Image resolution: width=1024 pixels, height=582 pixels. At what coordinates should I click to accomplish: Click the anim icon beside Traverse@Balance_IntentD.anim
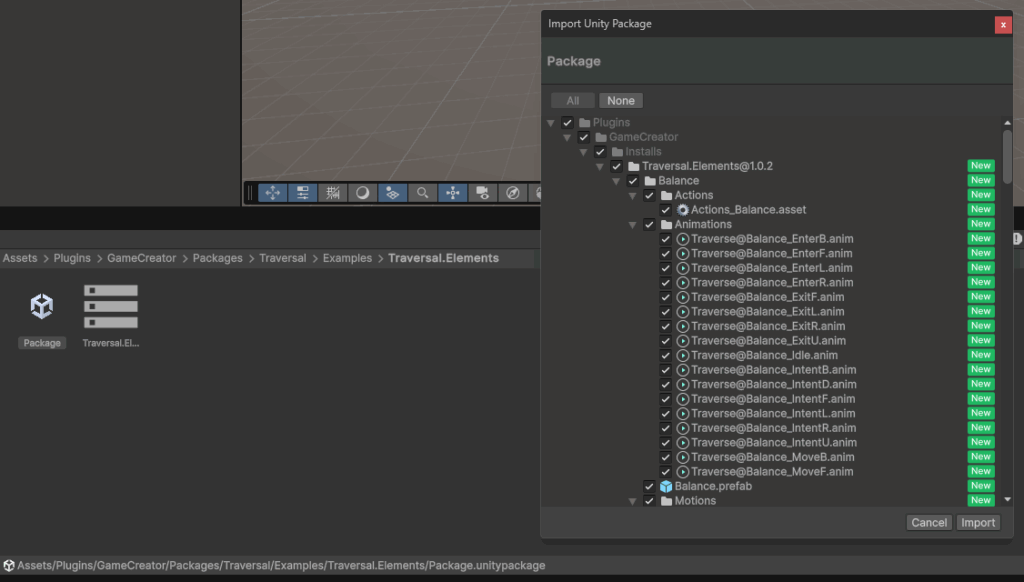682,384
